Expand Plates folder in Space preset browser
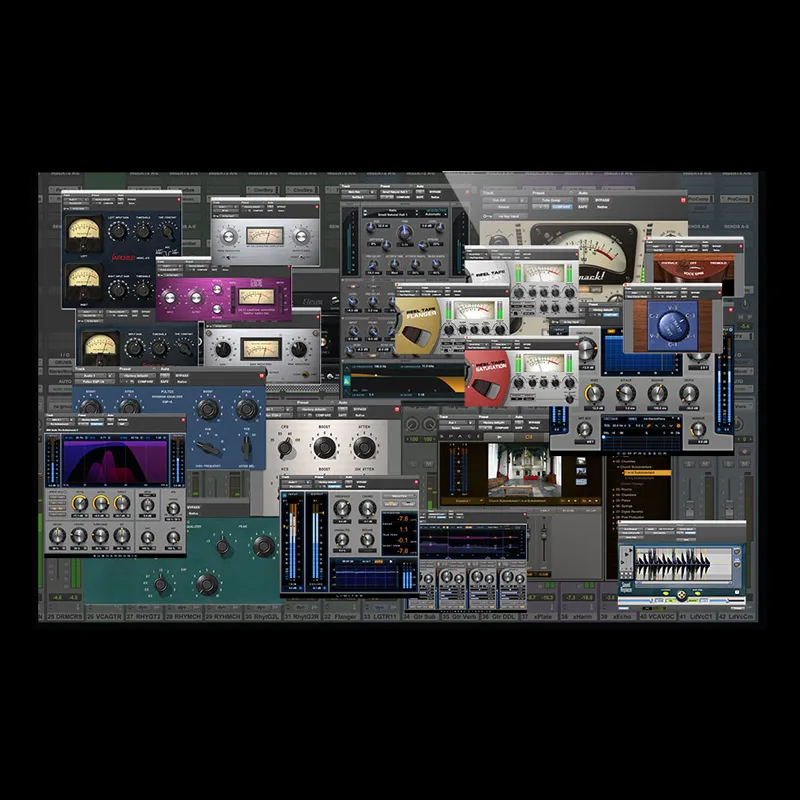The height and width of the screenshot is (800, 800). (615, 501)
